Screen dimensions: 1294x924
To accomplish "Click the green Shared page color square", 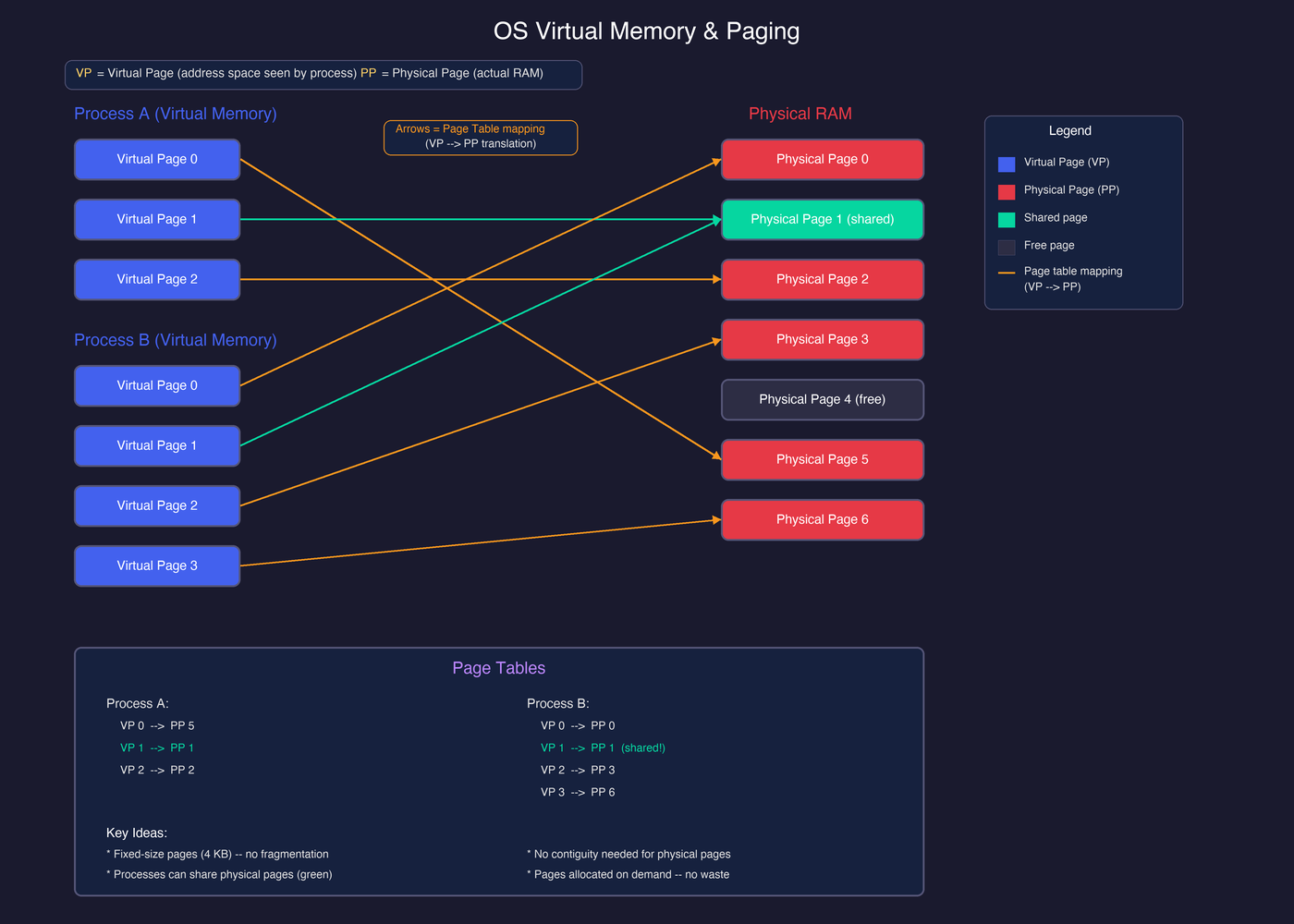I will tap(1006, 217).
